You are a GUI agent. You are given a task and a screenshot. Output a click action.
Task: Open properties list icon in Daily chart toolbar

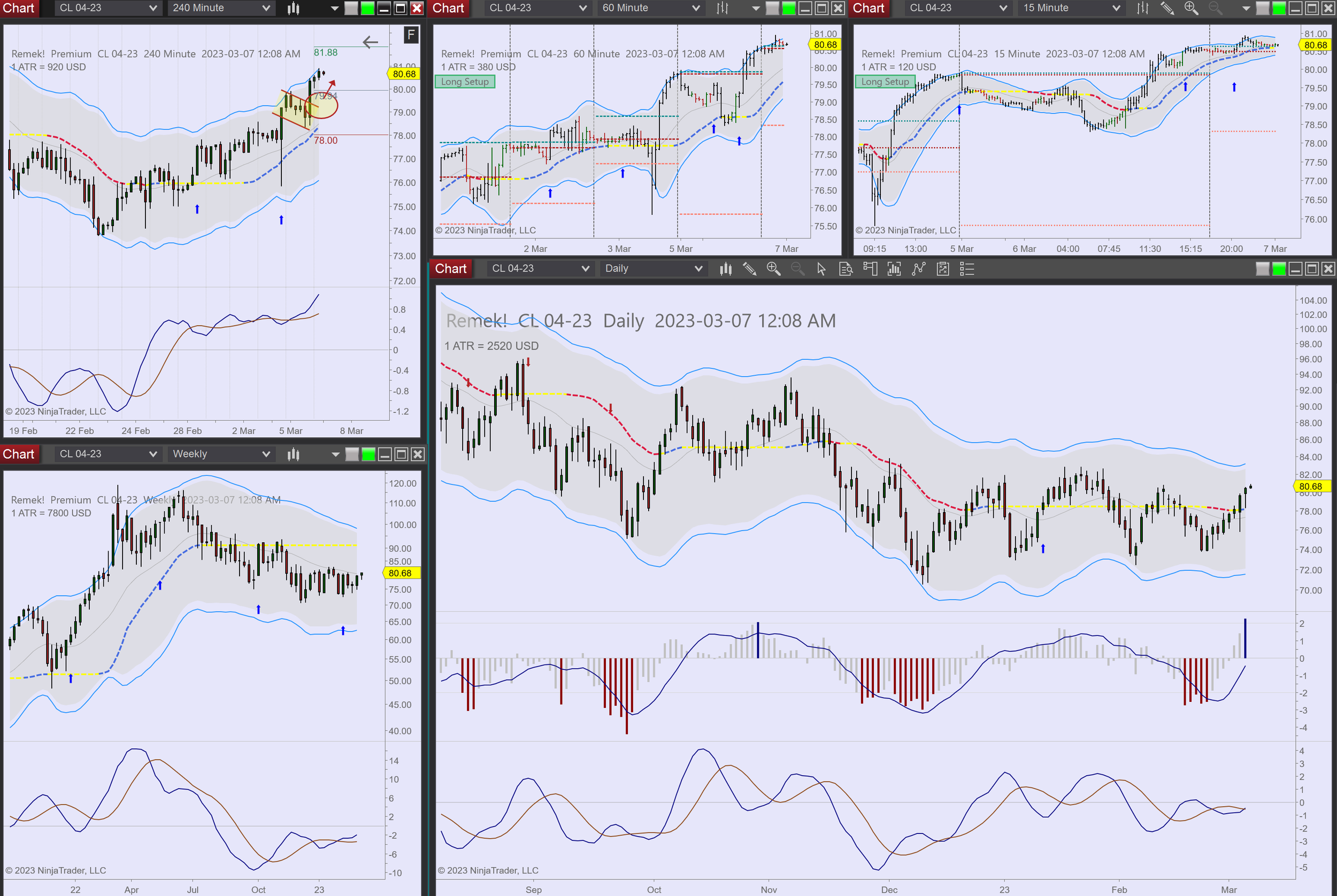pyautogui.click(x=966, y=268)
